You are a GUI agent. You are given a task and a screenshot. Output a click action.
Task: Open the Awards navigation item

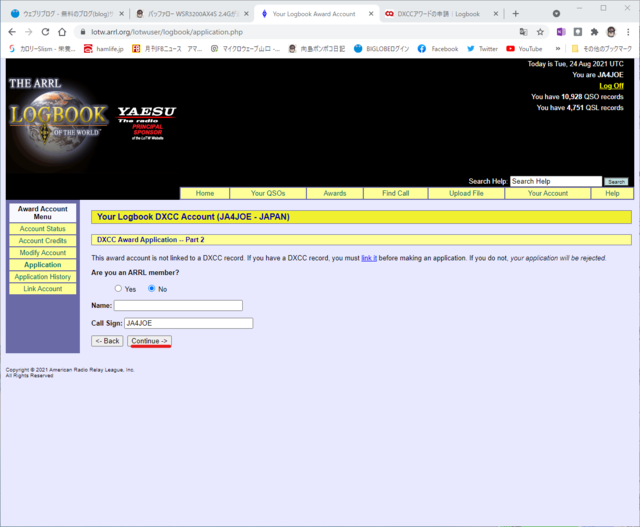pos(335,193)
